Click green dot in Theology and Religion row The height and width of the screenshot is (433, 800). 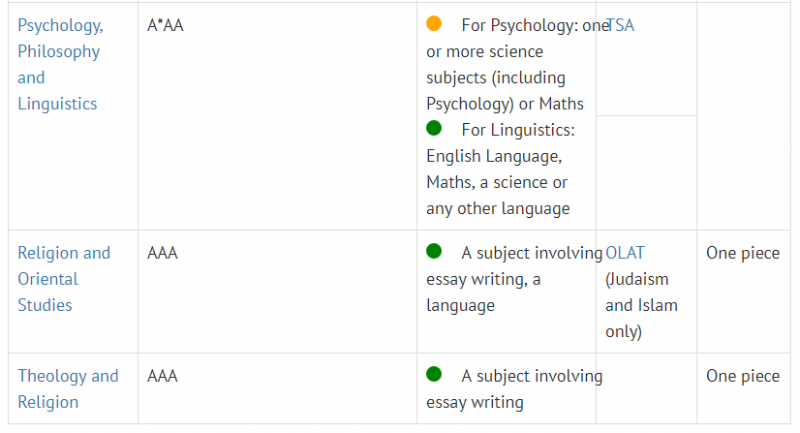coord(434,374)
